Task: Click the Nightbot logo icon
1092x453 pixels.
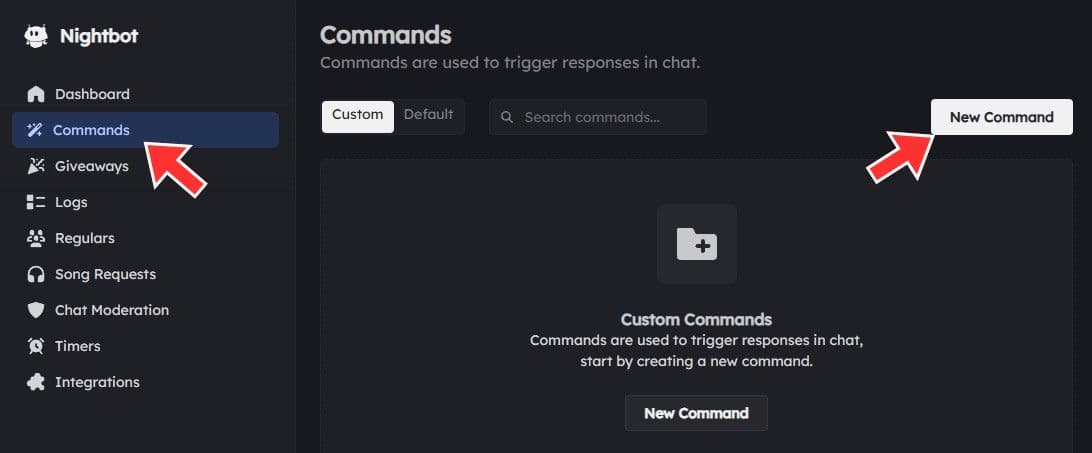Action: tap(36, 36)
